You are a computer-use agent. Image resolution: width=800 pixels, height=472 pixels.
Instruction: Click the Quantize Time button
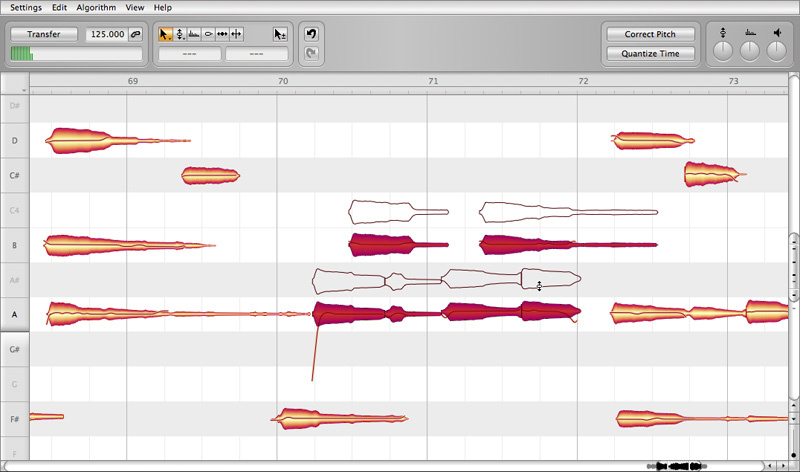(650, 54)
